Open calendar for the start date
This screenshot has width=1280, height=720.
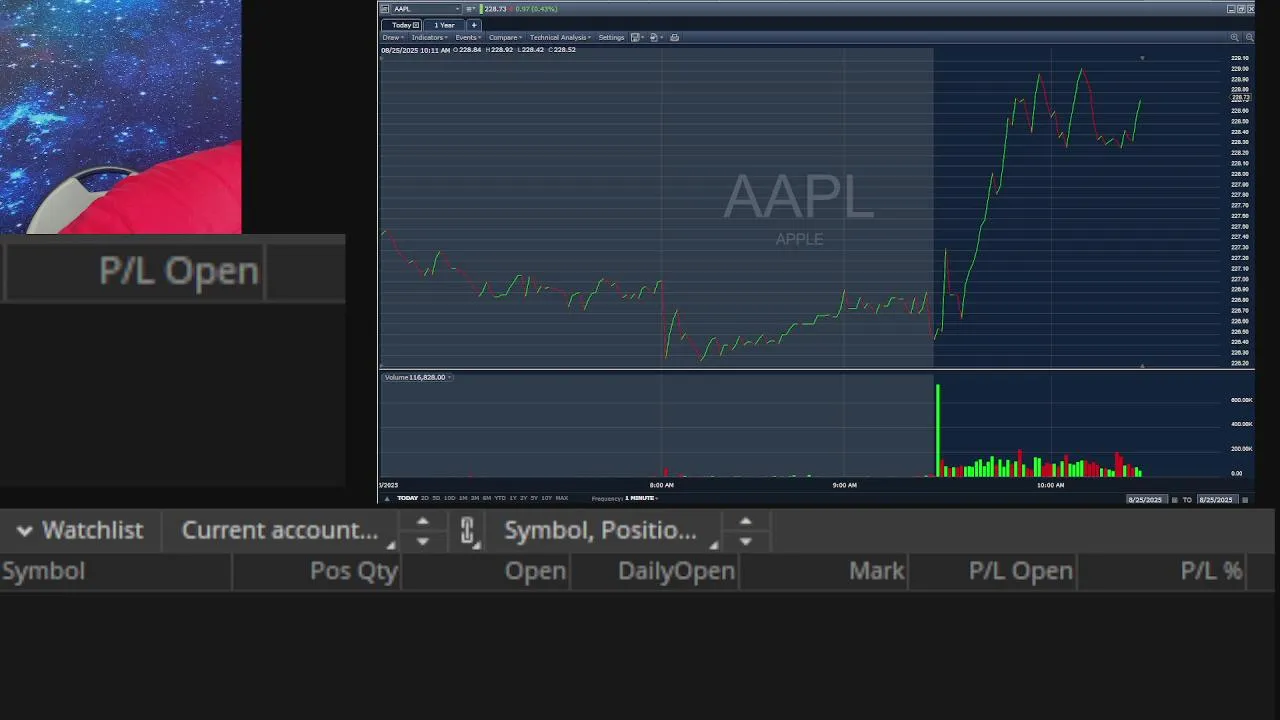(1175, 499)
